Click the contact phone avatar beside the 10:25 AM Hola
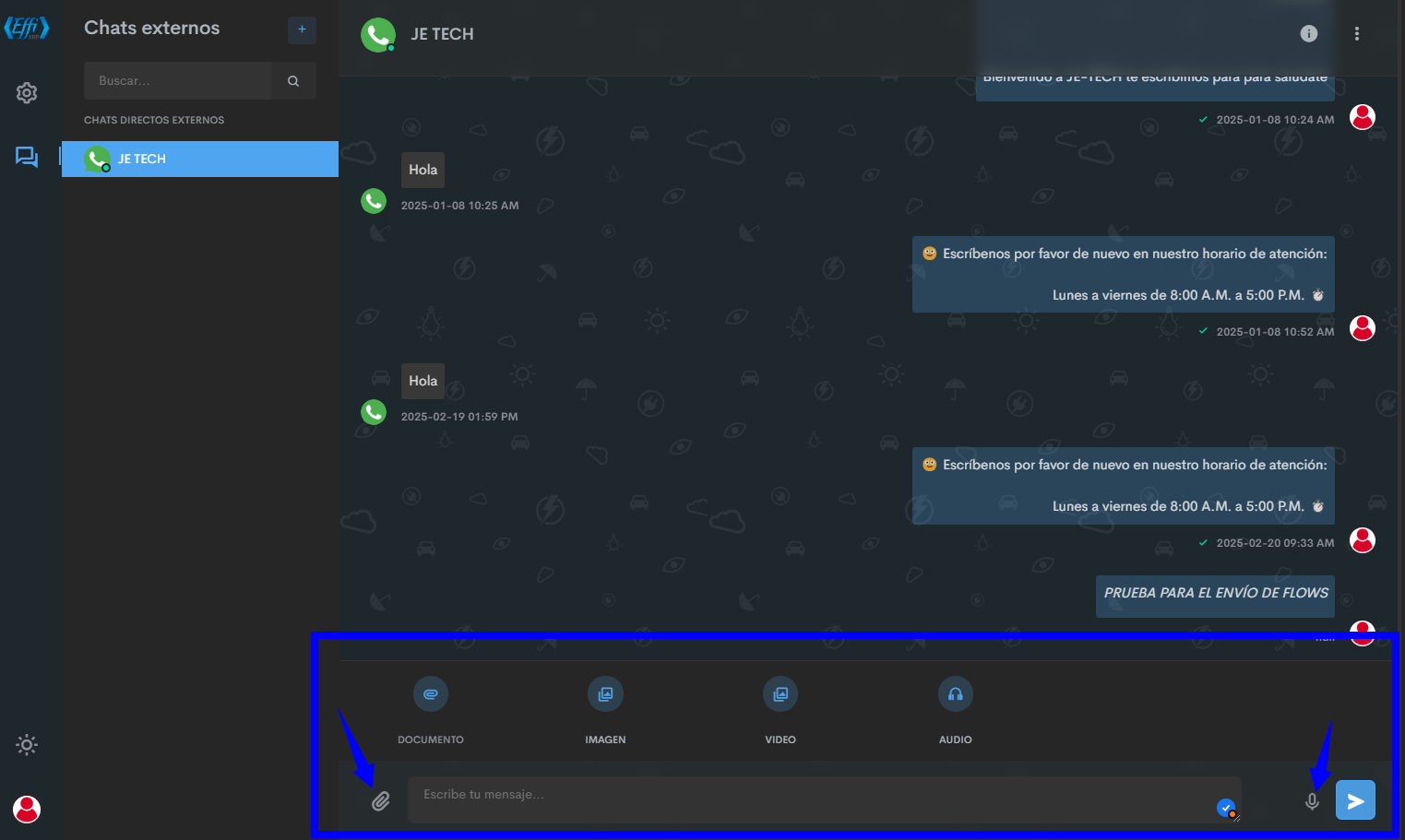1405x840 pixels. tap(374, 200)
